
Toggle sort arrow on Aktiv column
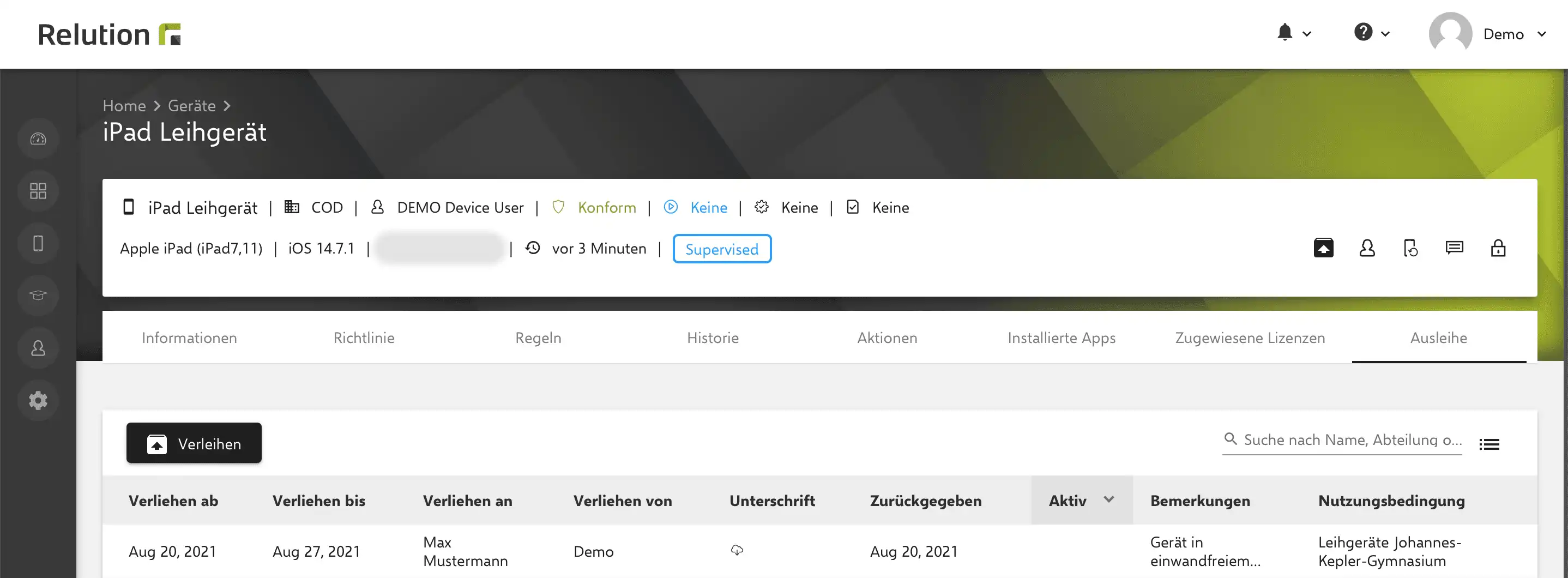coord(1109,499)
